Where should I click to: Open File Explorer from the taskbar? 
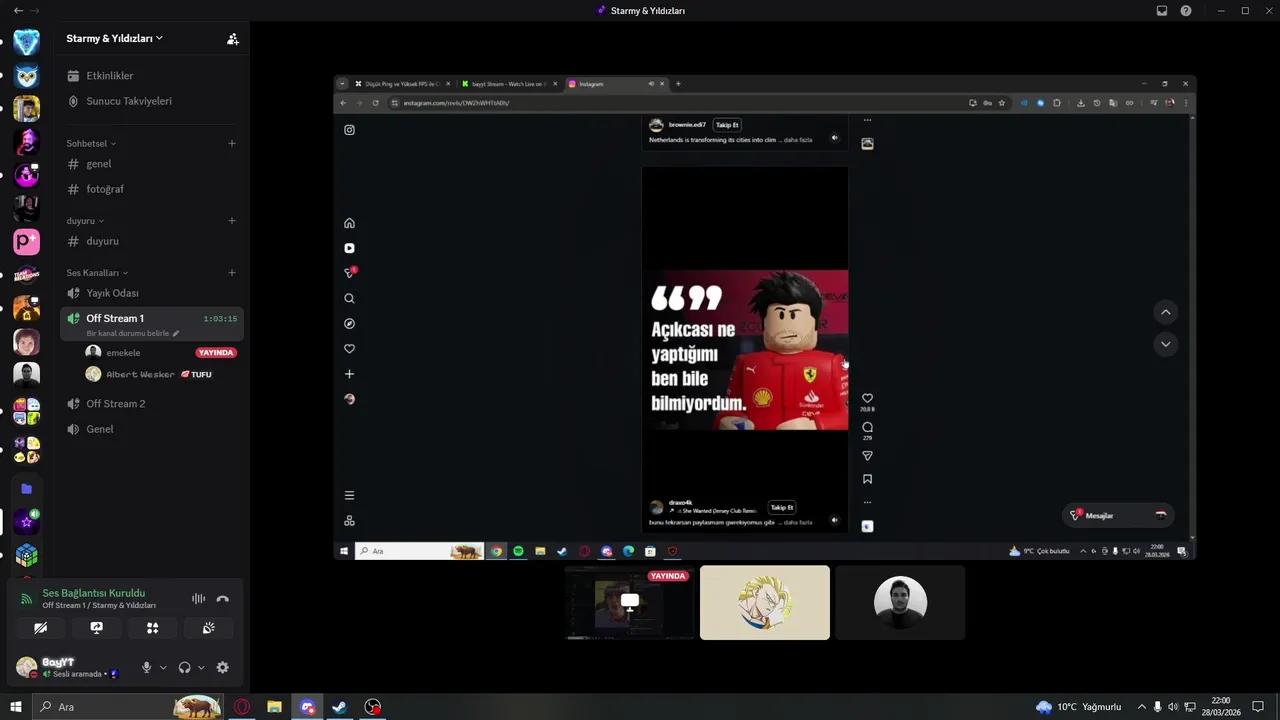pos(274,707)
